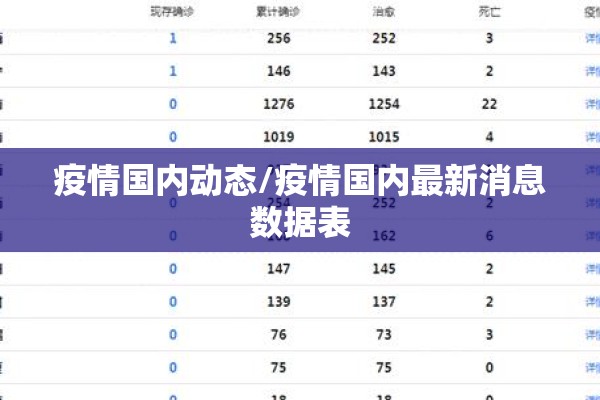Open the 详情 link in the 139 row
The width and height of the screenshot is (600, 400).
(593, 302)
